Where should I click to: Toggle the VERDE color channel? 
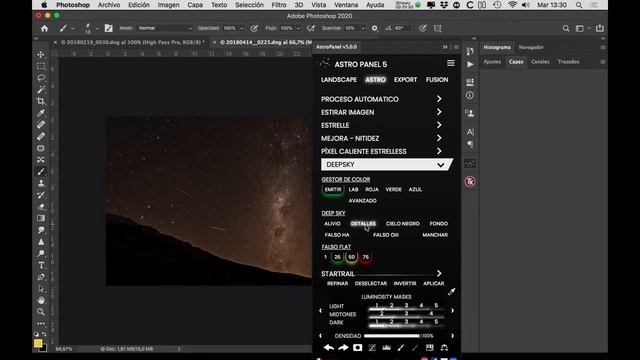(x=393, y=189)
